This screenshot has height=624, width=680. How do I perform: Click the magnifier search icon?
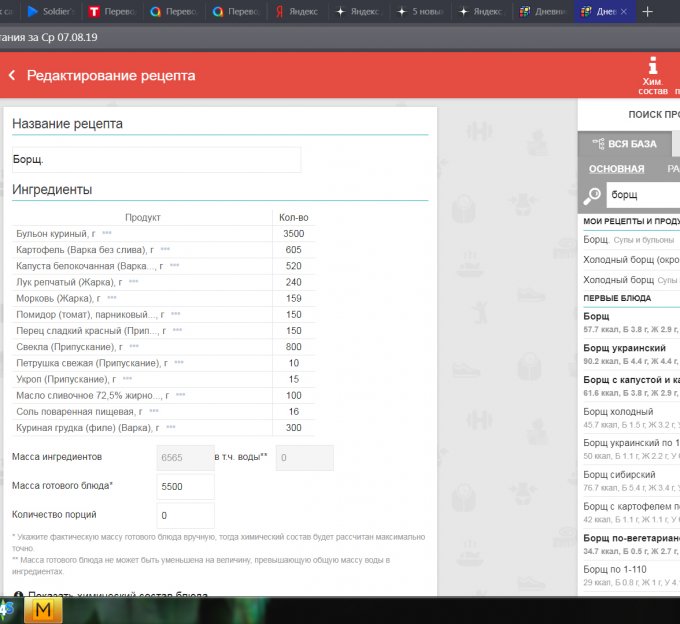coord(593,195)
